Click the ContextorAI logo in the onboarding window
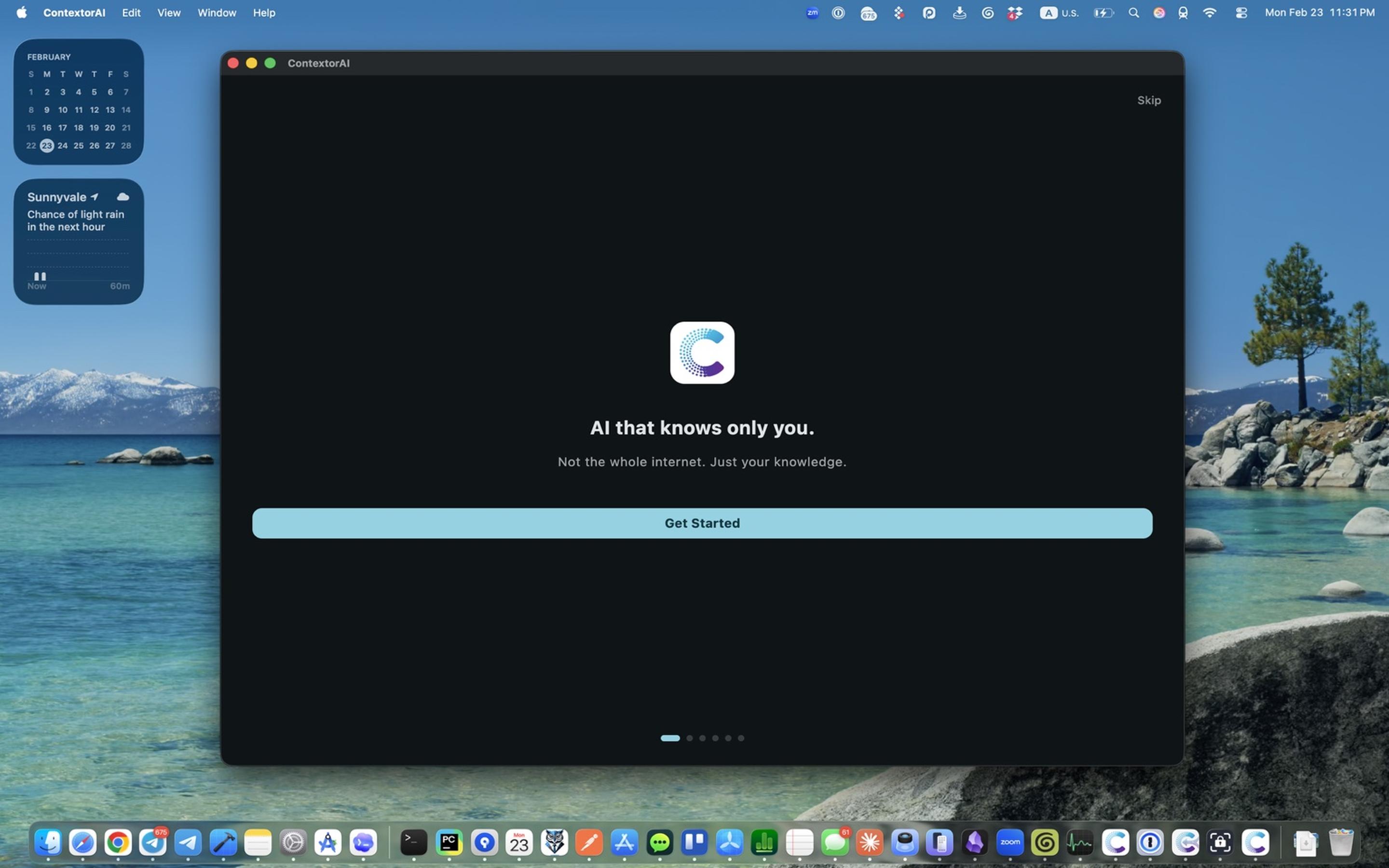 click(x=701, y=353)
